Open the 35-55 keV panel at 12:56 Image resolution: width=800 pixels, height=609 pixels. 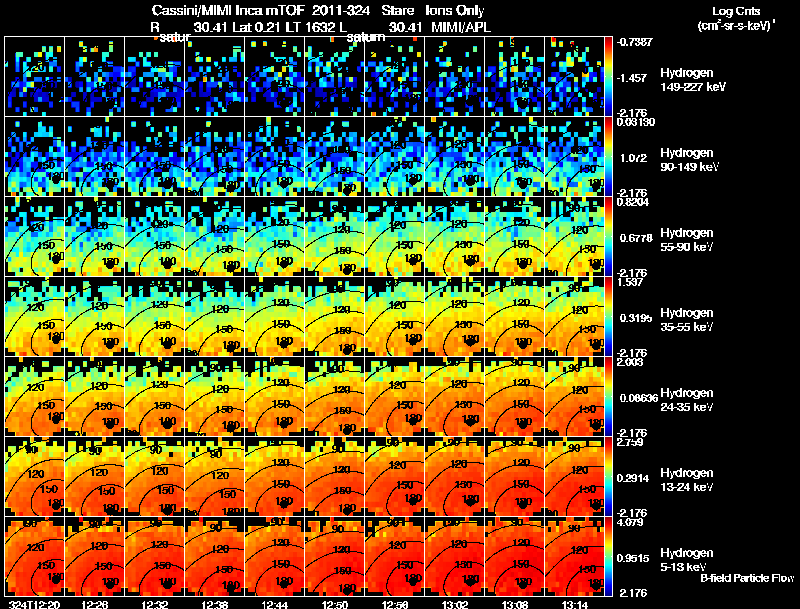[x=394, y=317]
